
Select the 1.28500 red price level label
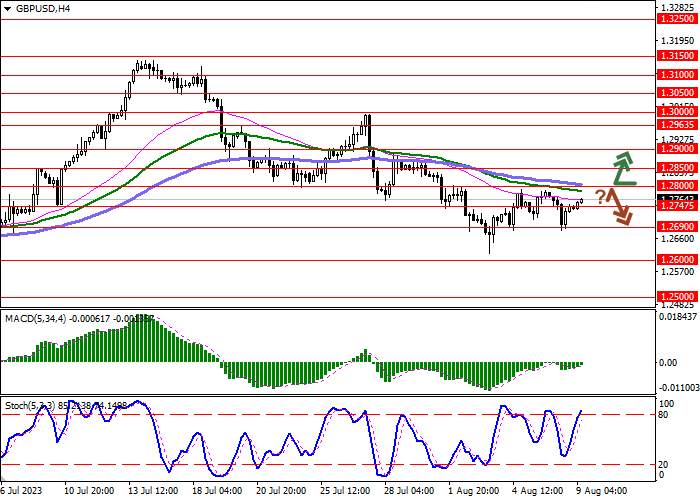(x=678, y=168)
